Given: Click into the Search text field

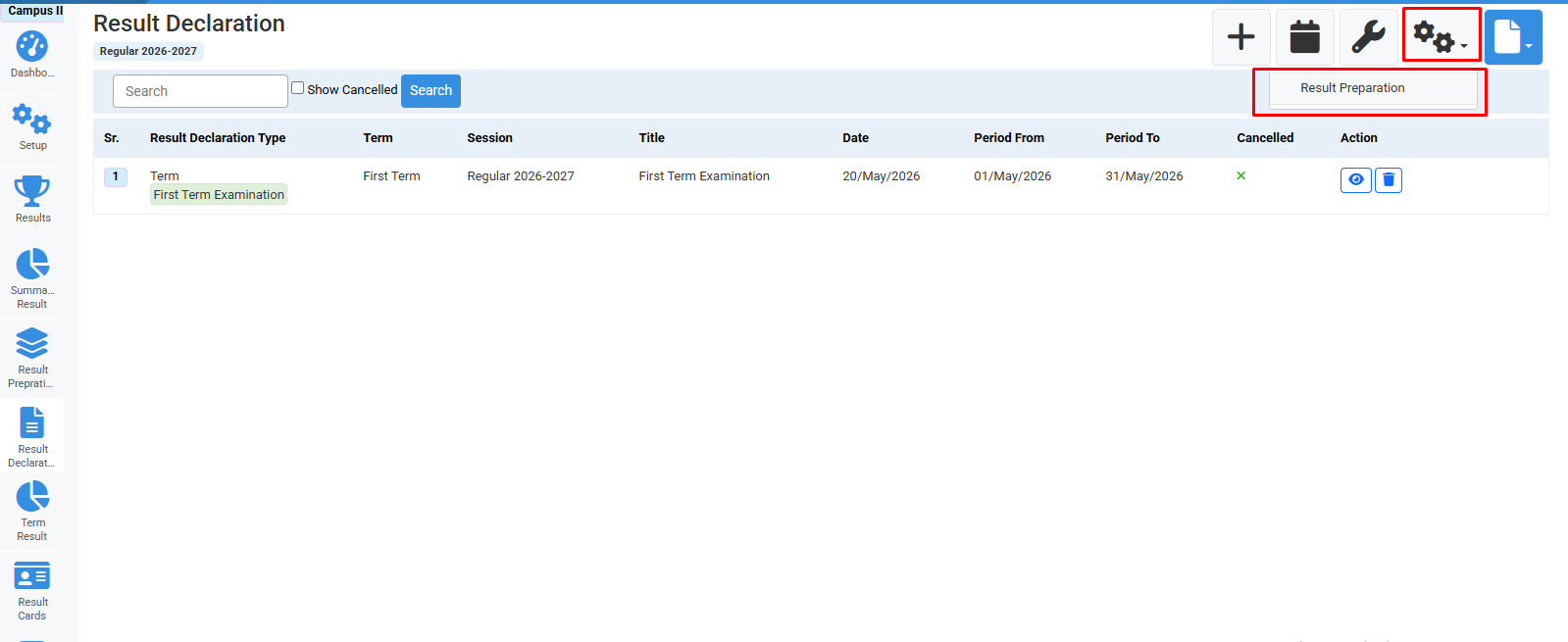Looking at the screenshot, I should [200, 91].
